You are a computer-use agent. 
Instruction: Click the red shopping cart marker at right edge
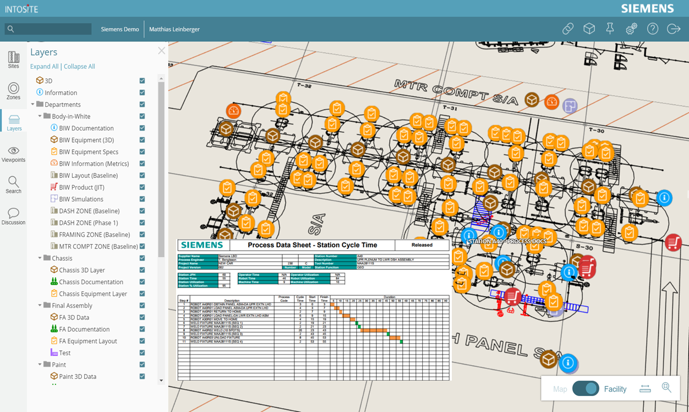click(x=673, y=242)
